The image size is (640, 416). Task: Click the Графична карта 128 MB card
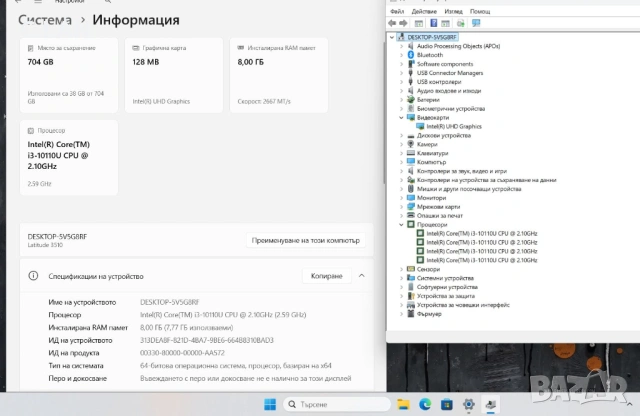[x=174, y=75]
